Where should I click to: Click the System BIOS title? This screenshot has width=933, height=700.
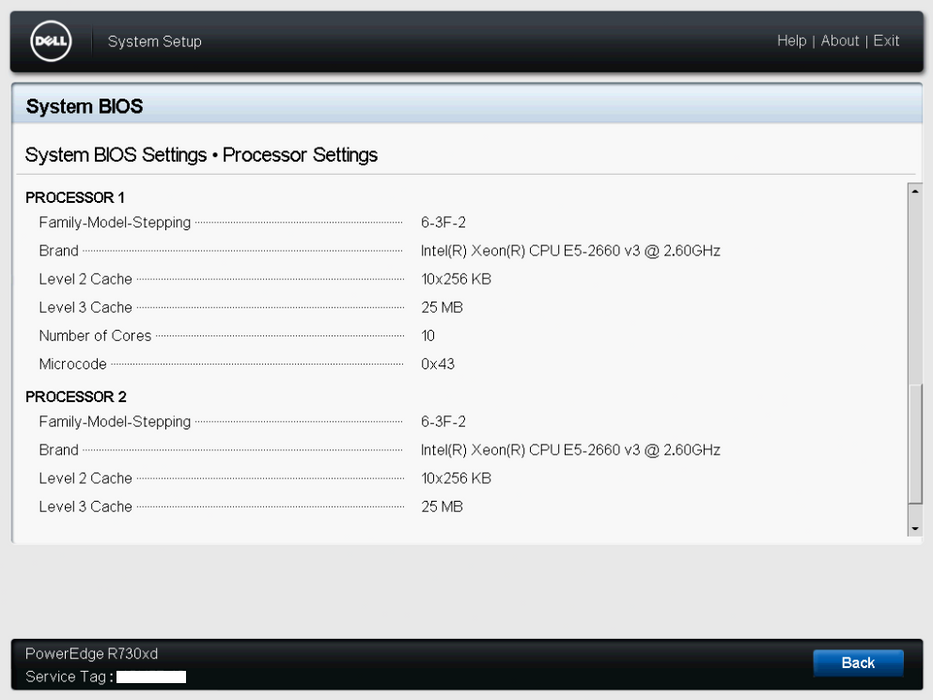(84, 107)
